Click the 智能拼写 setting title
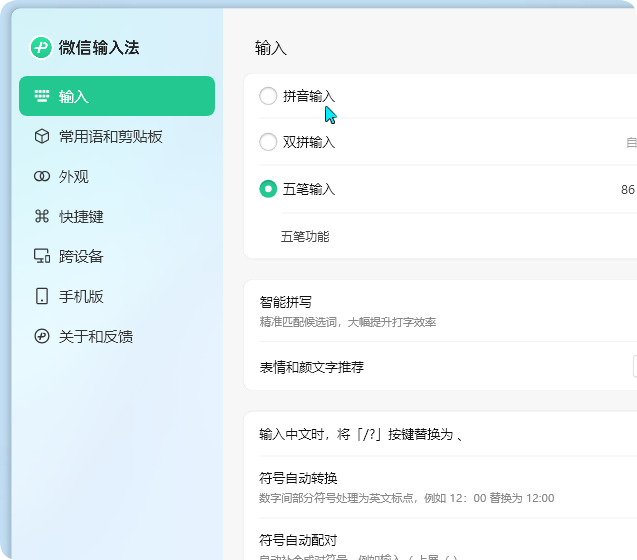The height and width of the screenshot is (560, 637). pos(286,302)
